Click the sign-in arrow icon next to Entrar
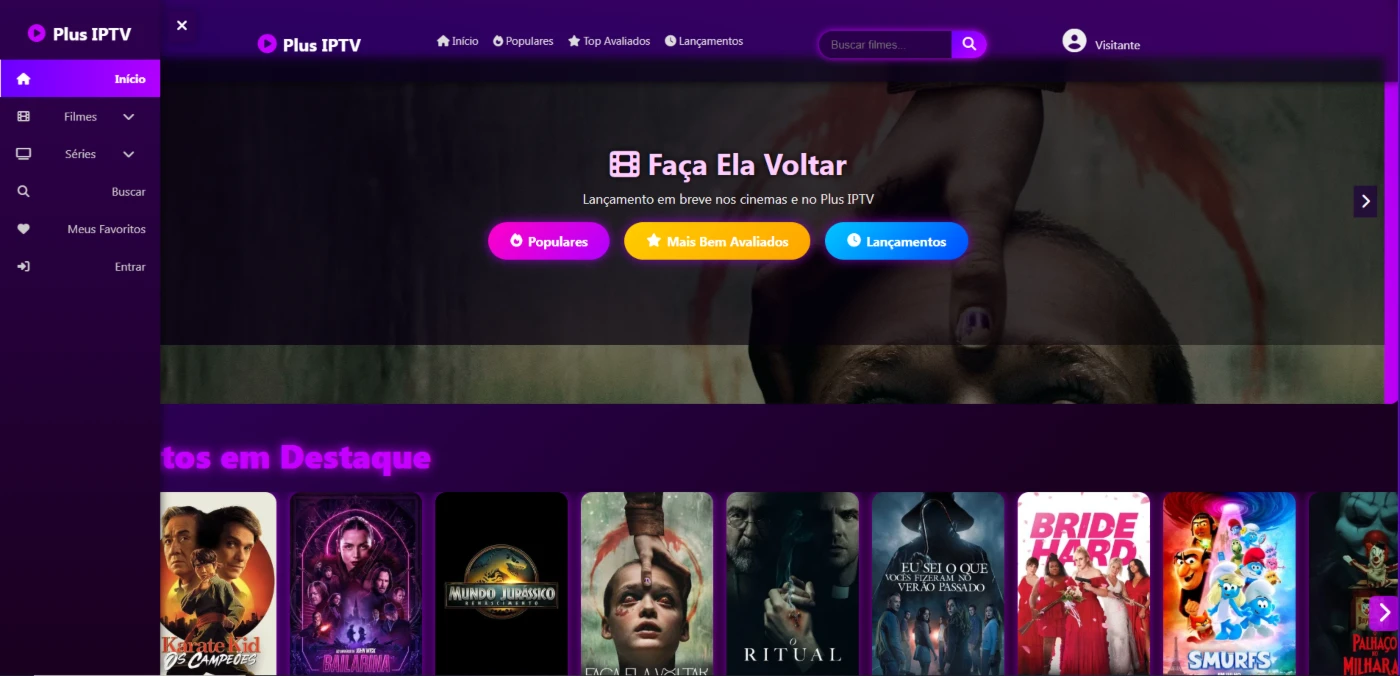The height and width of the screenshot is (676, 1400). coord(24,267)
